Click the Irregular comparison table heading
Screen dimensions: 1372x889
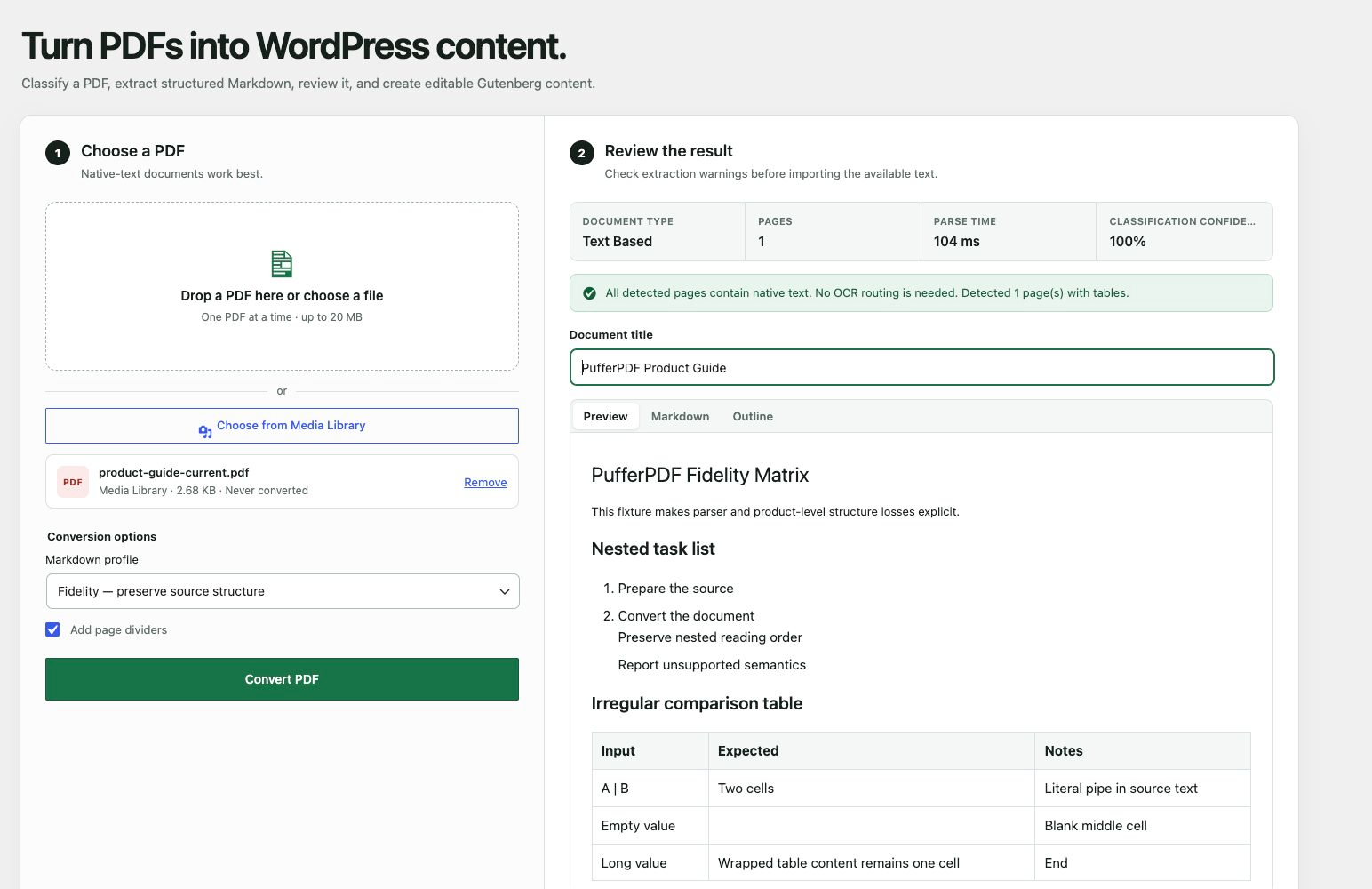pyautogui.click(x=697, y=703)
